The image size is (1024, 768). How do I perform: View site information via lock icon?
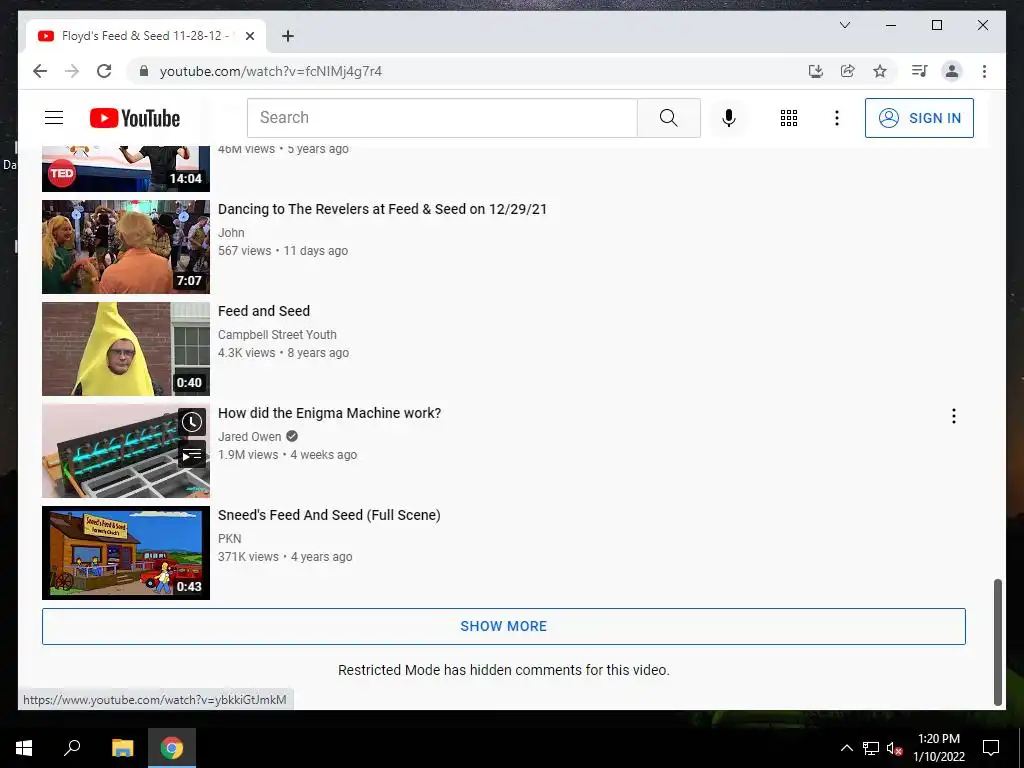coord(144,71)
